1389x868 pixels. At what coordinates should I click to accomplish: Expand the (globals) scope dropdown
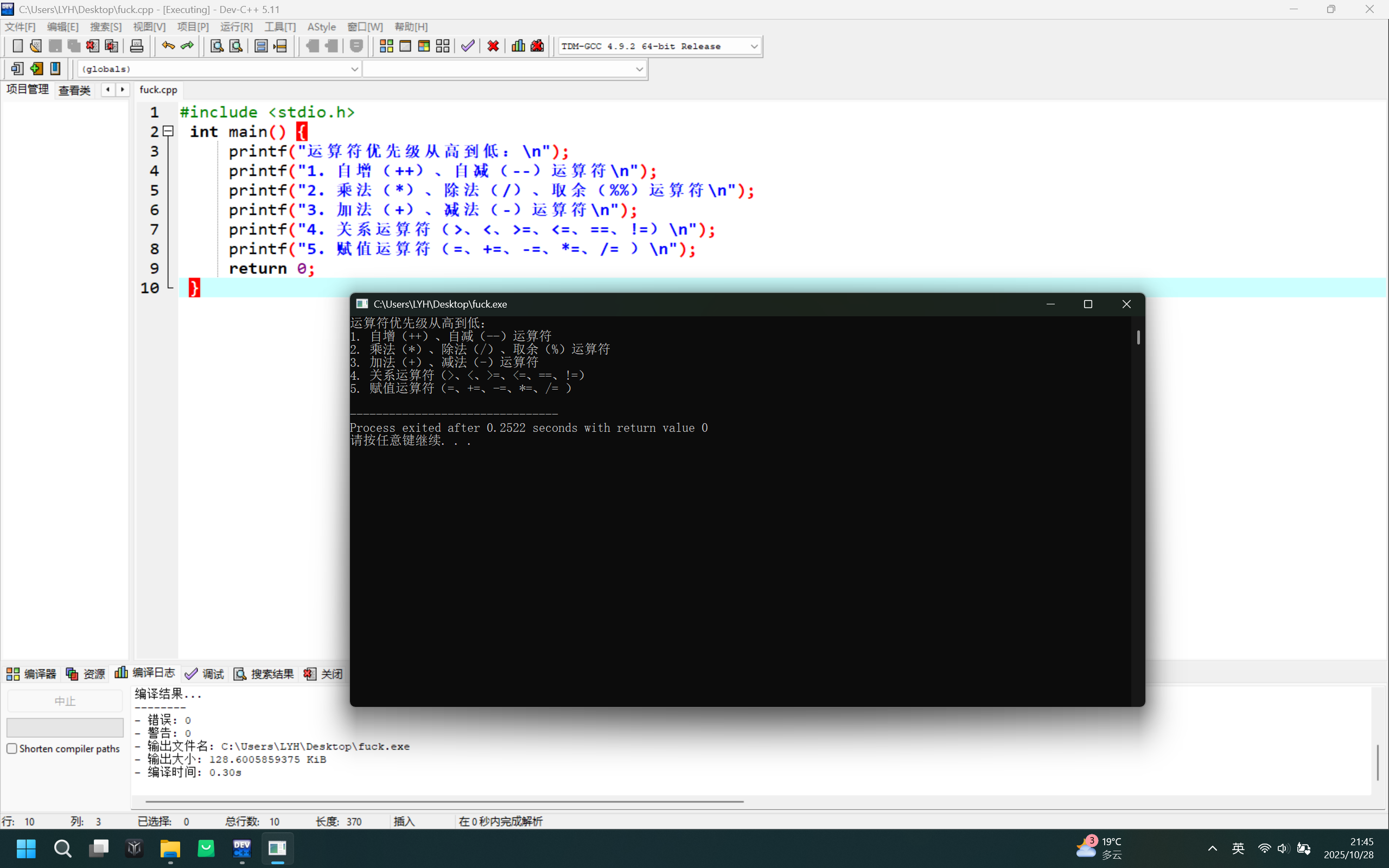click(354, 69)
